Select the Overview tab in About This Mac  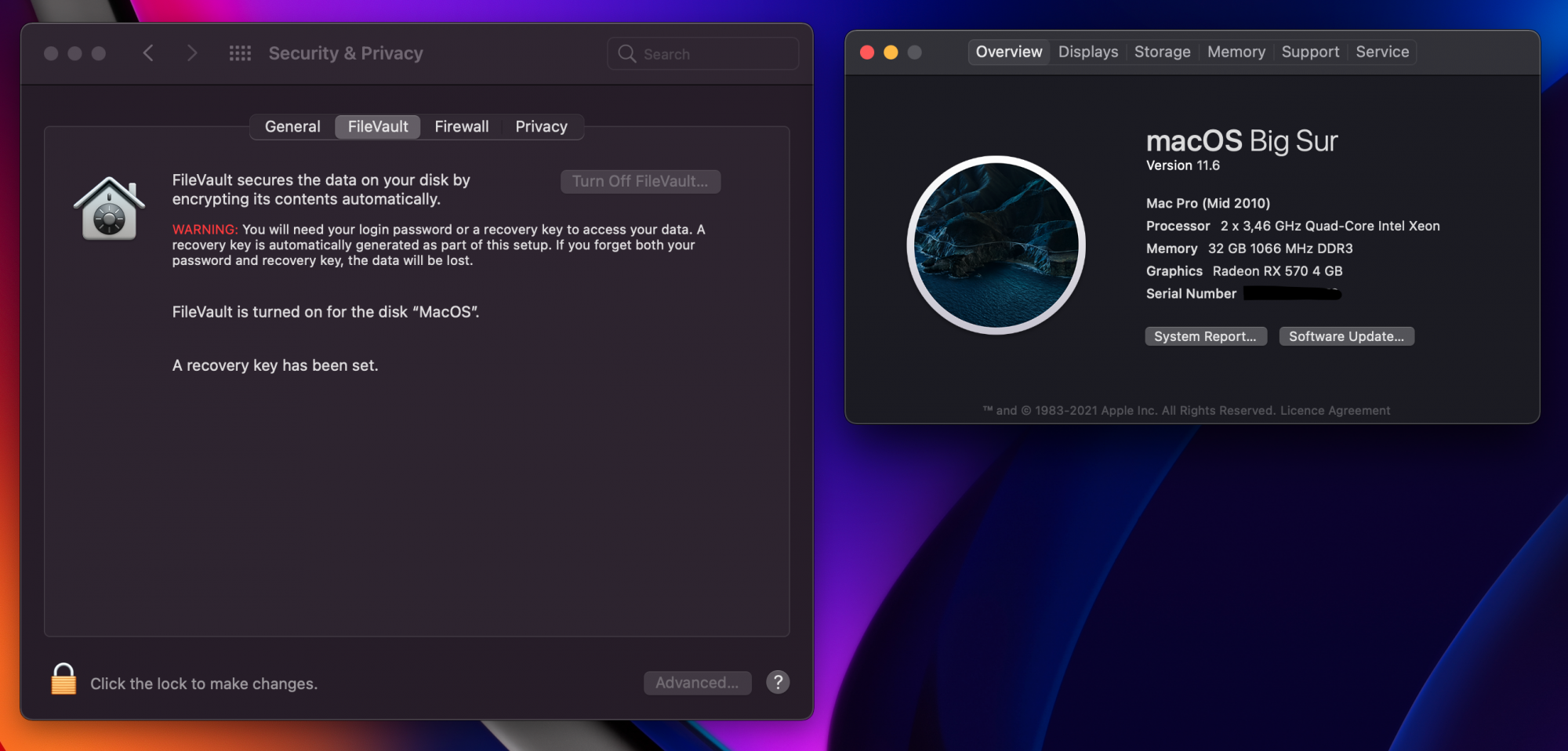point(1009,52)
